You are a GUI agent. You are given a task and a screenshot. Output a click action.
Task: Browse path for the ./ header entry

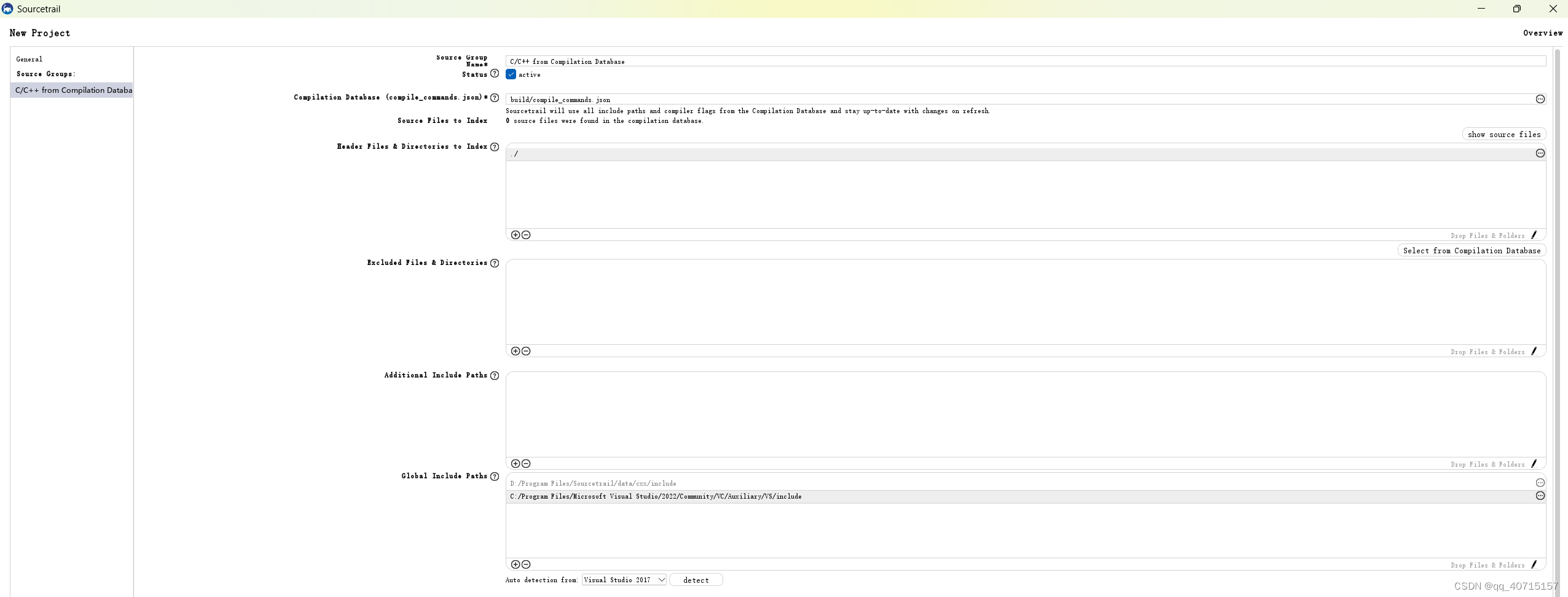pos(1540,153)
